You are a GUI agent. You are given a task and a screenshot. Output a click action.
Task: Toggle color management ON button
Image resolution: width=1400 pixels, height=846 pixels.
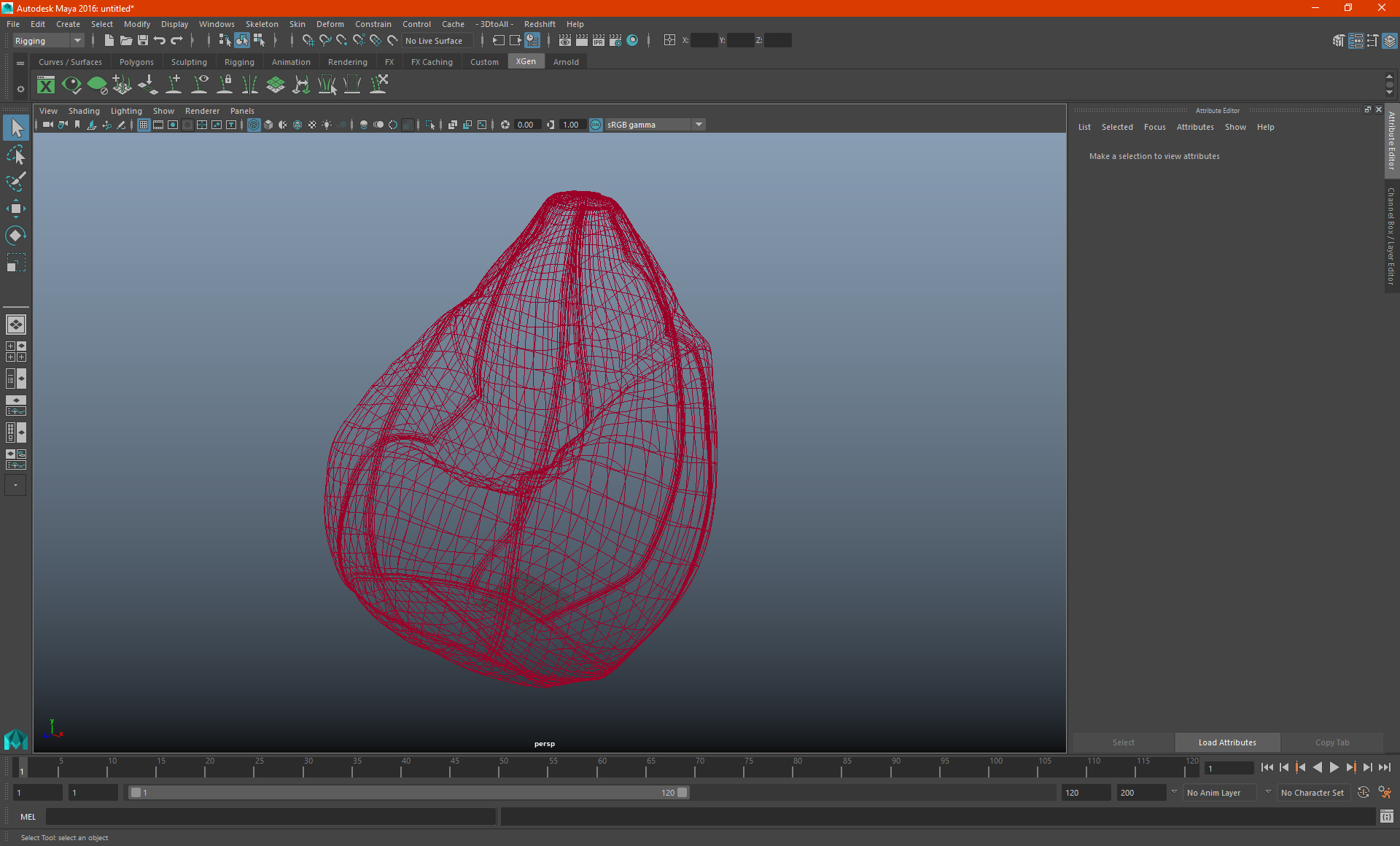(596, 125)
